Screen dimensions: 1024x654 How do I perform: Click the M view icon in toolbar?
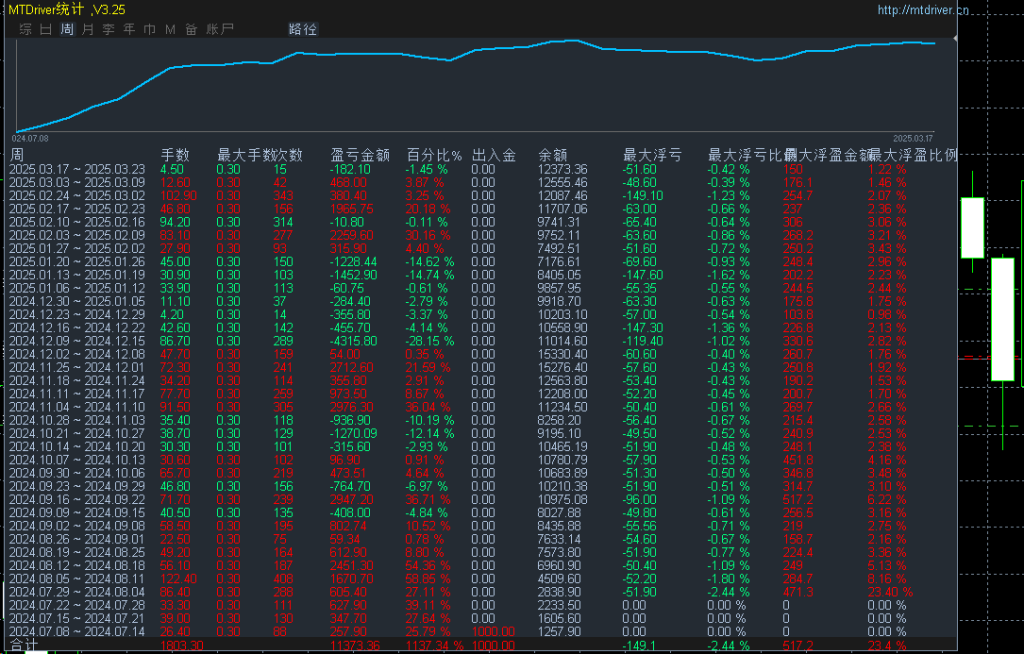point(170,29)
